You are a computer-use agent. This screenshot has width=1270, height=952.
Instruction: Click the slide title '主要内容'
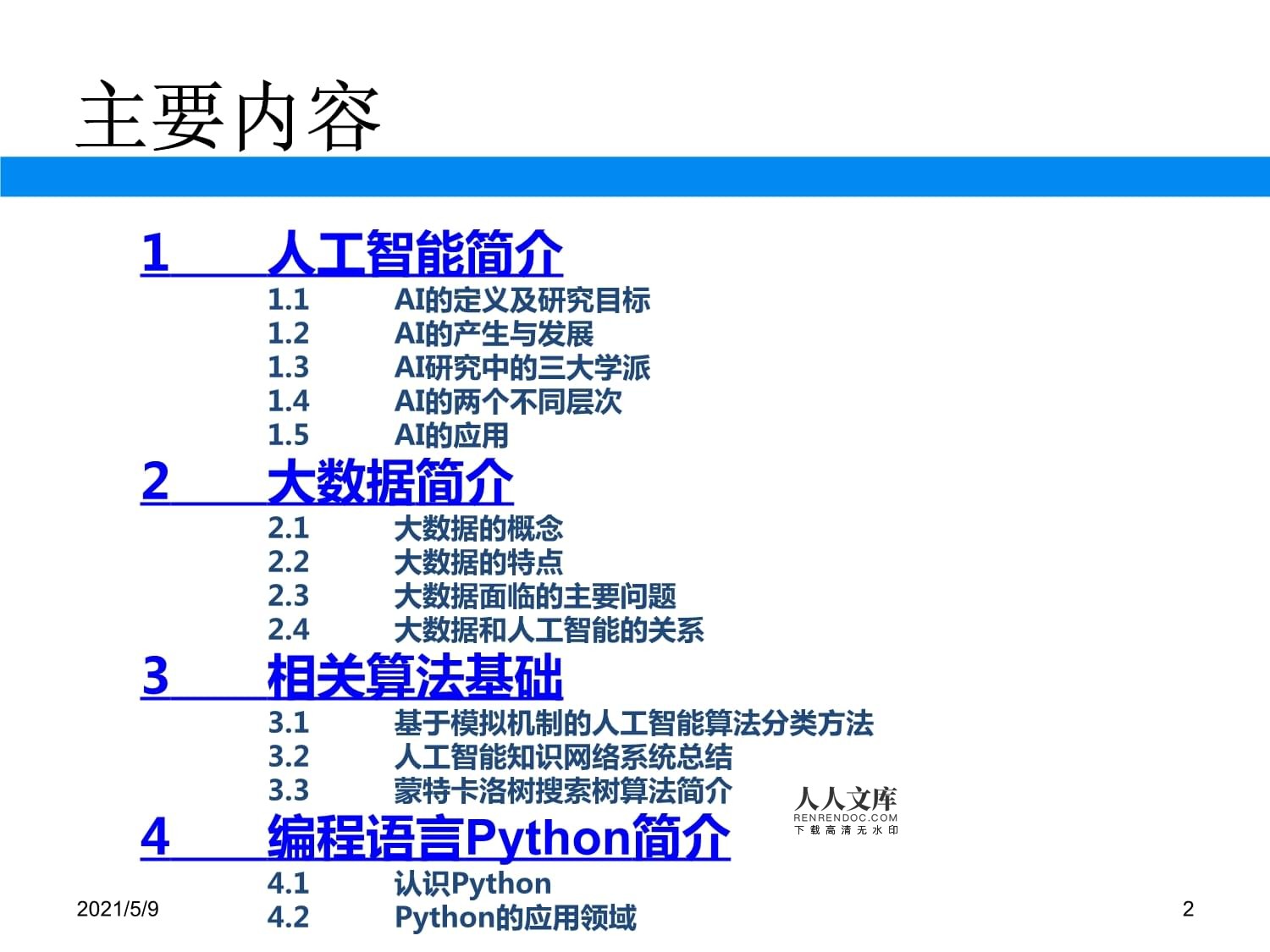(x=229, y=117)
